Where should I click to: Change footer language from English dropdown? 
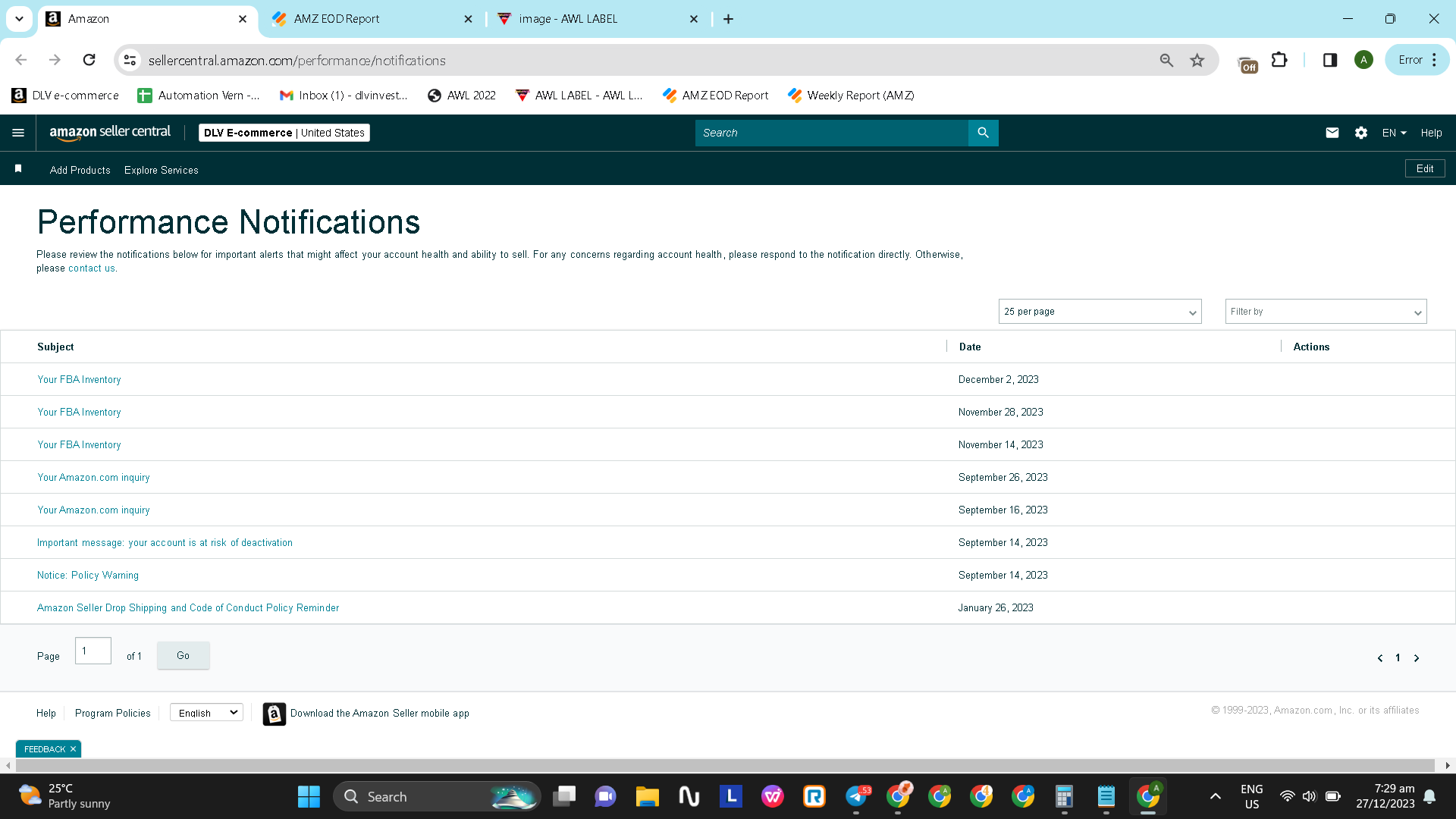(206, 713)
